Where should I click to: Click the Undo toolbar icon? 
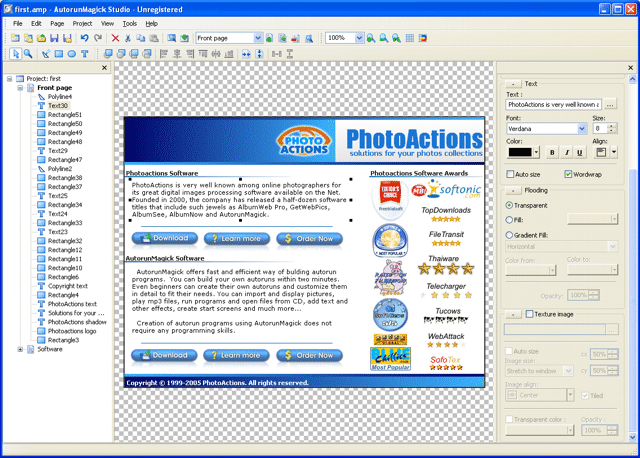tap(84, 38)
